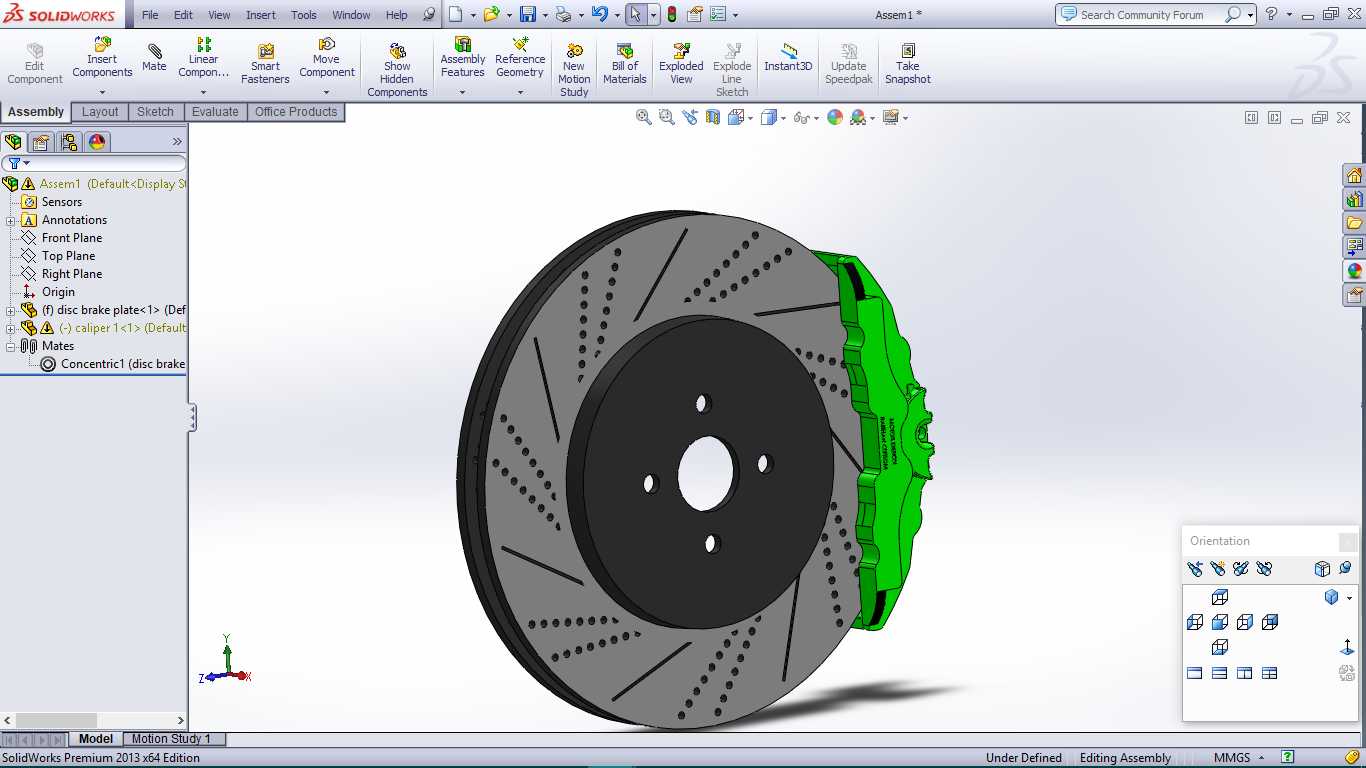Screen dimensions: 1366x768
Task: Click Zoom to Area magnifier icon
Action: pyautogui.click(x=667, y=117)
